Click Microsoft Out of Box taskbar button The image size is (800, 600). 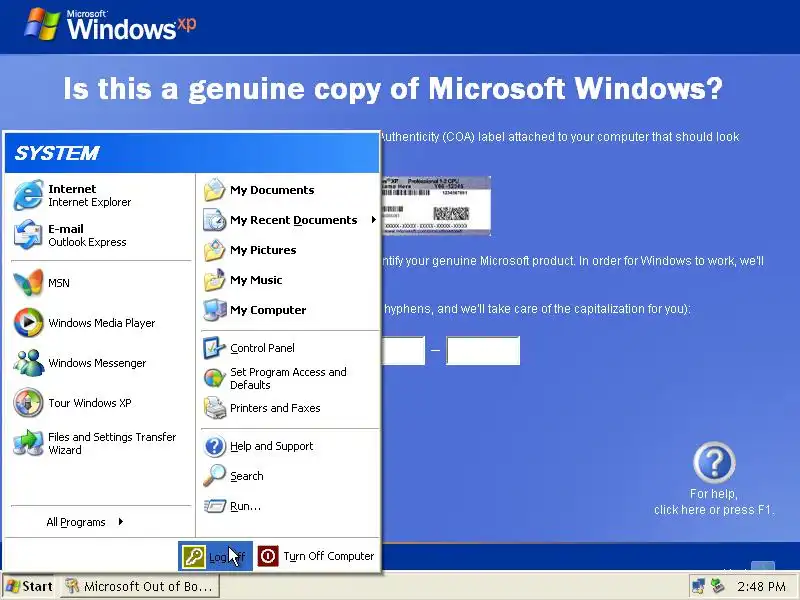(x=140, y=586)
